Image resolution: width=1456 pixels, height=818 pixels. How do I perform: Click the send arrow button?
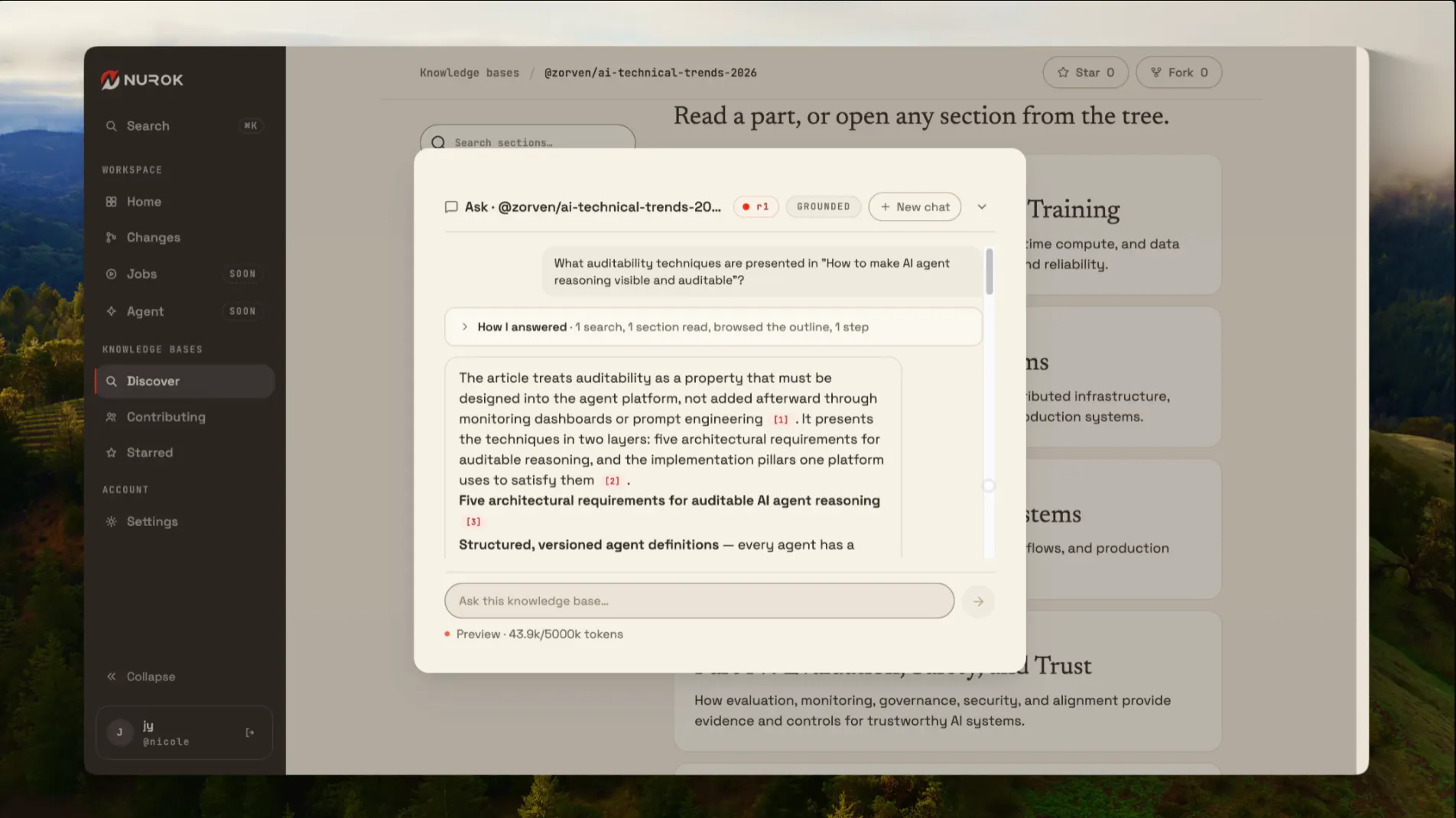point(978,601)
